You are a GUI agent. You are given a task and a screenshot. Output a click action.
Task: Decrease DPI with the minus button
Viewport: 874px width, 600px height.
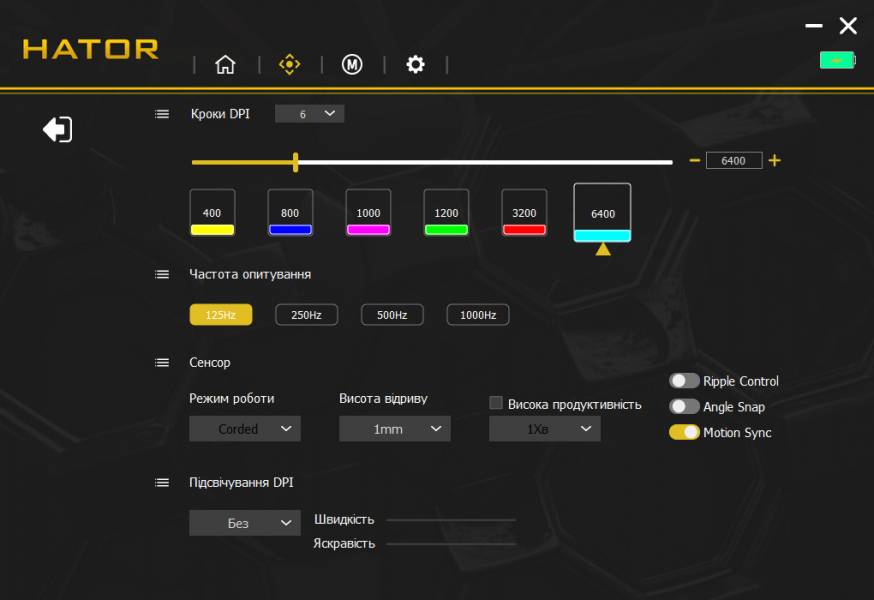pos(695,161)
